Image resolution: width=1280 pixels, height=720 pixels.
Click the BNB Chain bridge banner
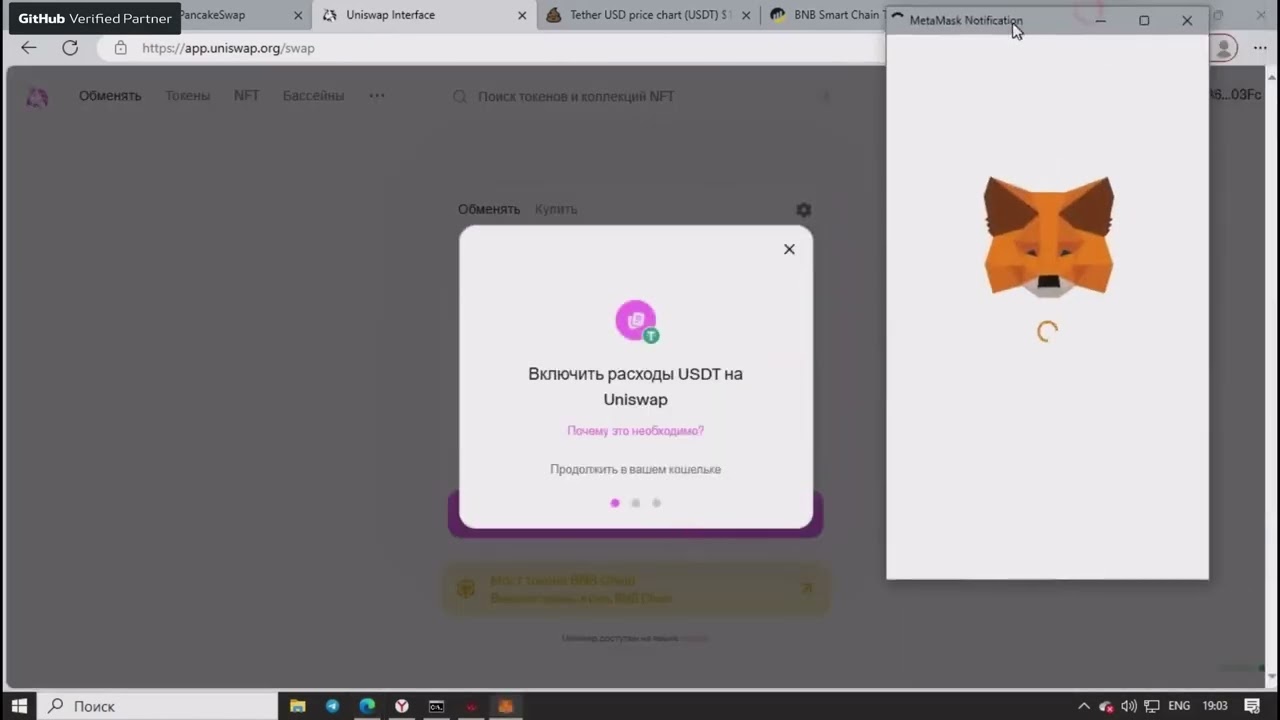[x=636, y=589]
